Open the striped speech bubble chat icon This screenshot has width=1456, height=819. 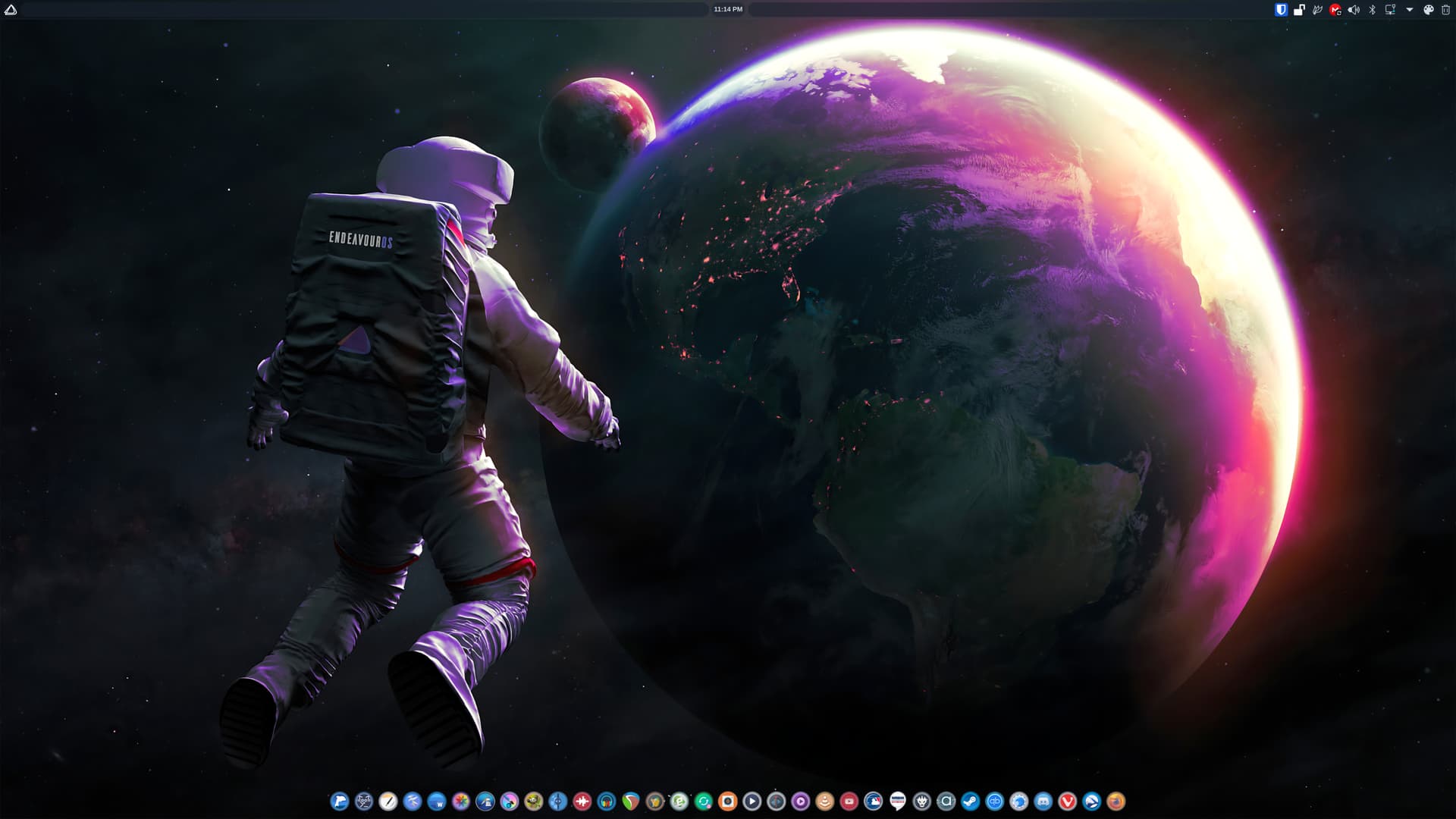(x=898, y=801)
